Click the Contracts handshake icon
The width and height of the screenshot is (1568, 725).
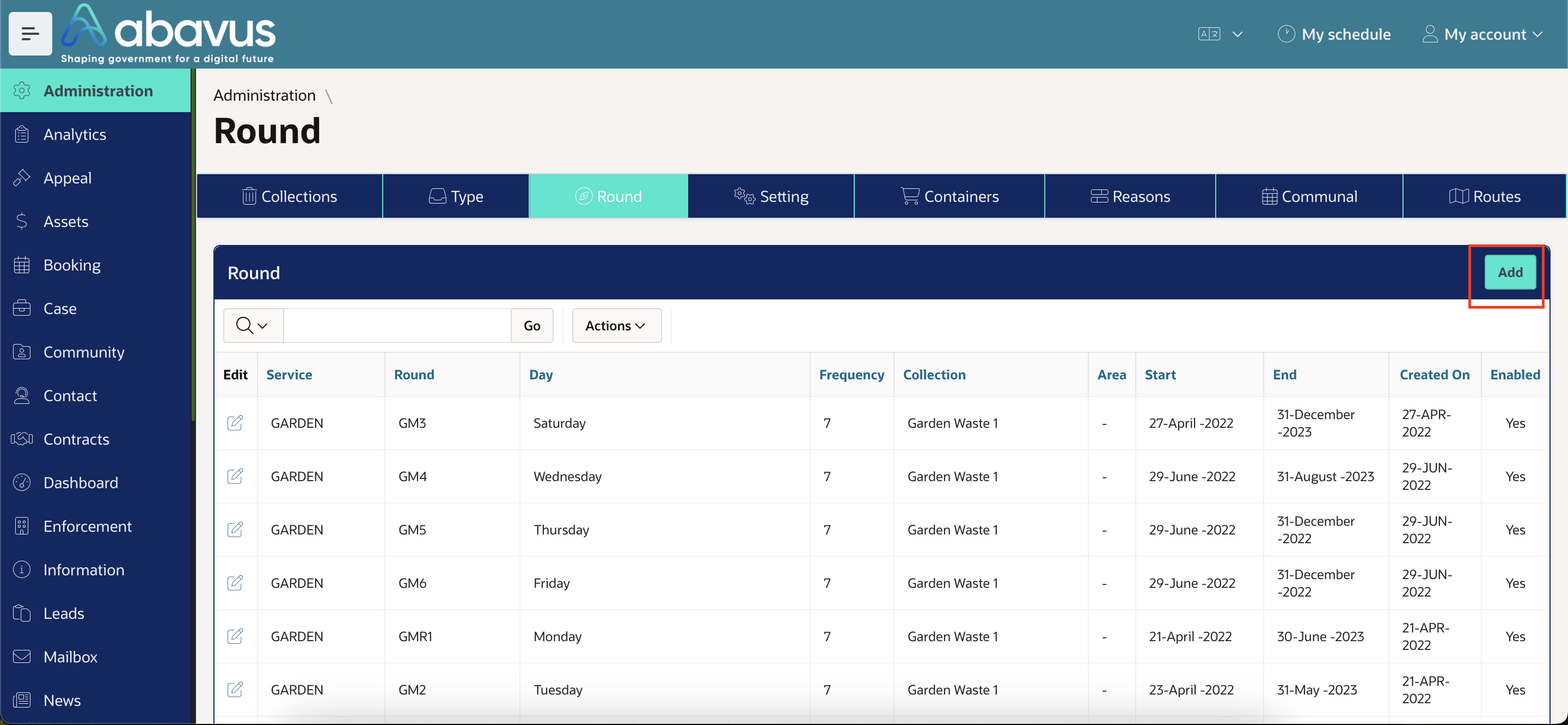[x=22, y=439]
